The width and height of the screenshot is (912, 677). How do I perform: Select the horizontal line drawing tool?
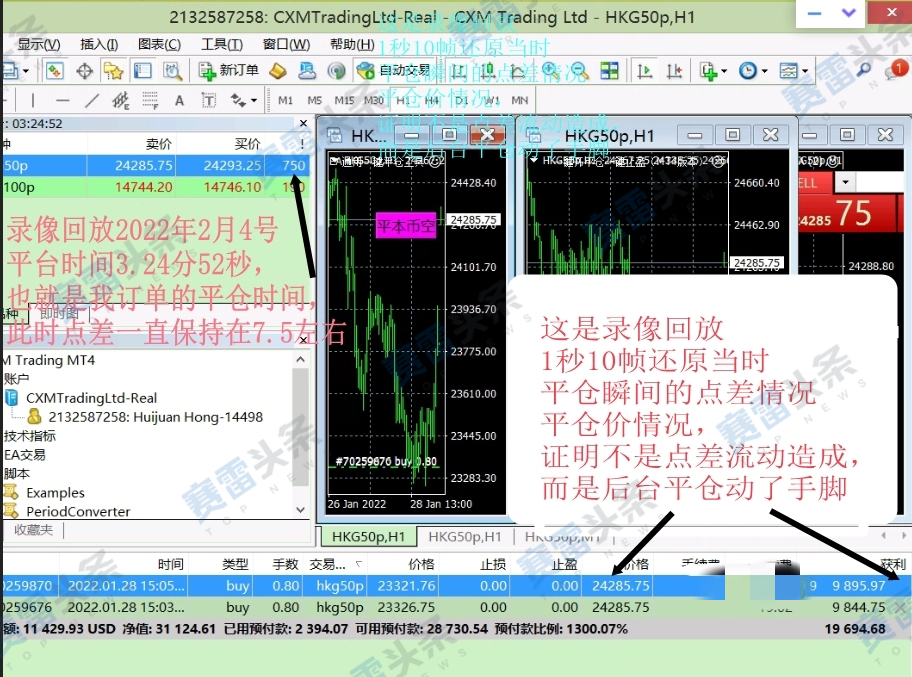tap(62, 101)
